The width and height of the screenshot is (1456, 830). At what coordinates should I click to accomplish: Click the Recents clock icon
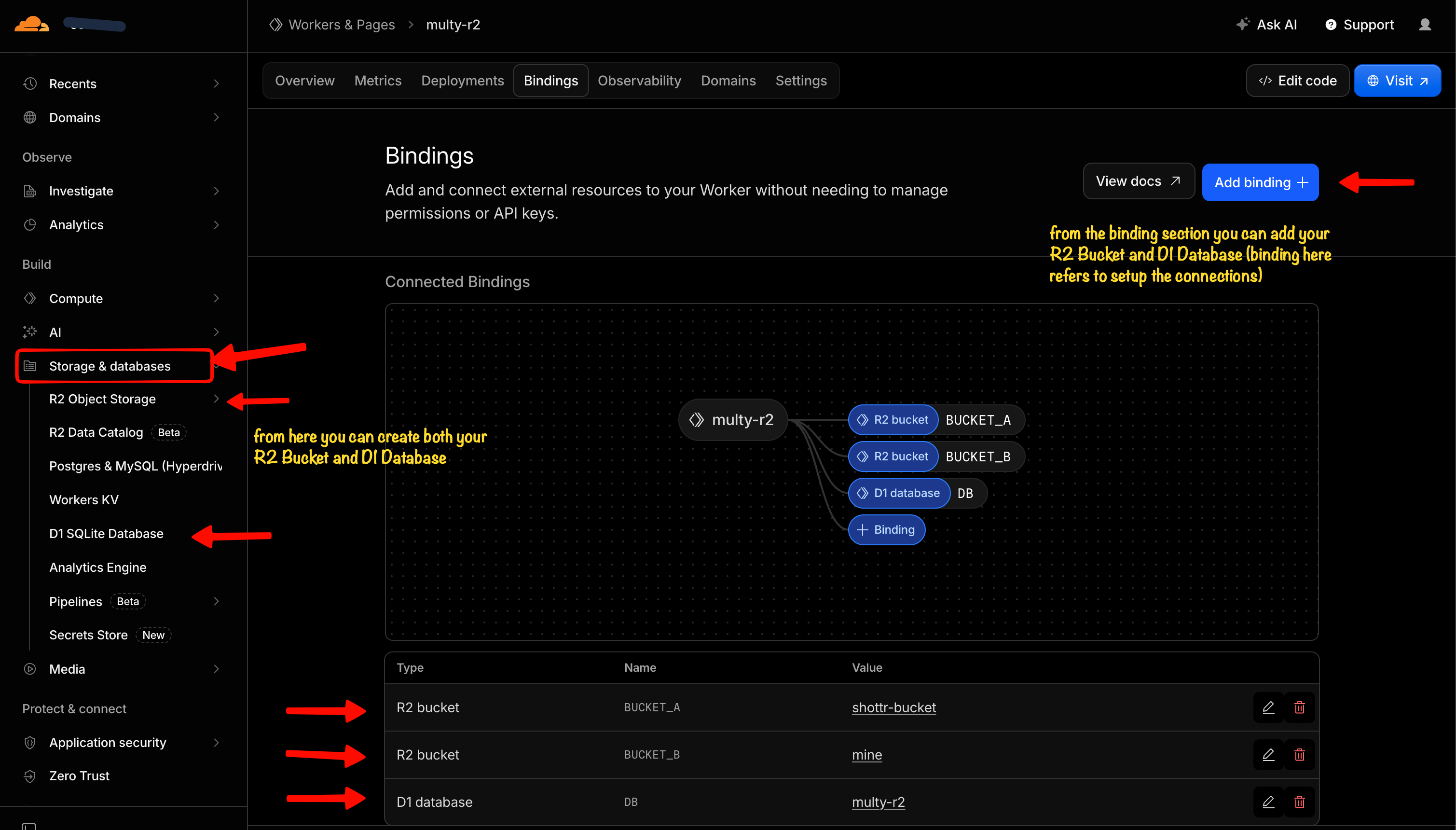tap(29, 84)
